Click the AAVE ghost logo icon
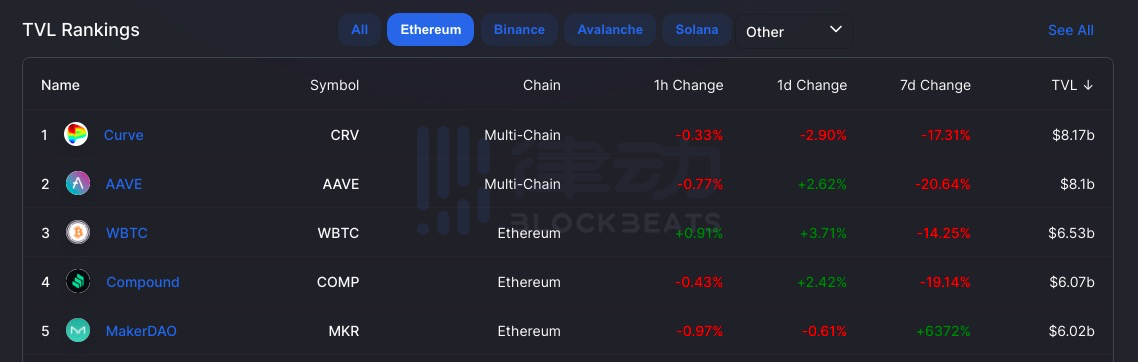Viewport: 1138px width, 362px height. pos(78,184)
